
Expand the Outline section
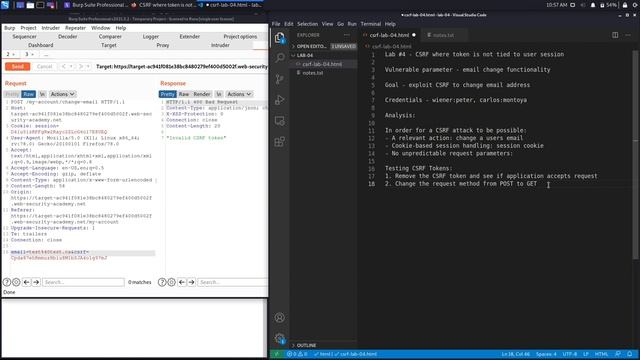pyautogui.click(x=306, y=345)
